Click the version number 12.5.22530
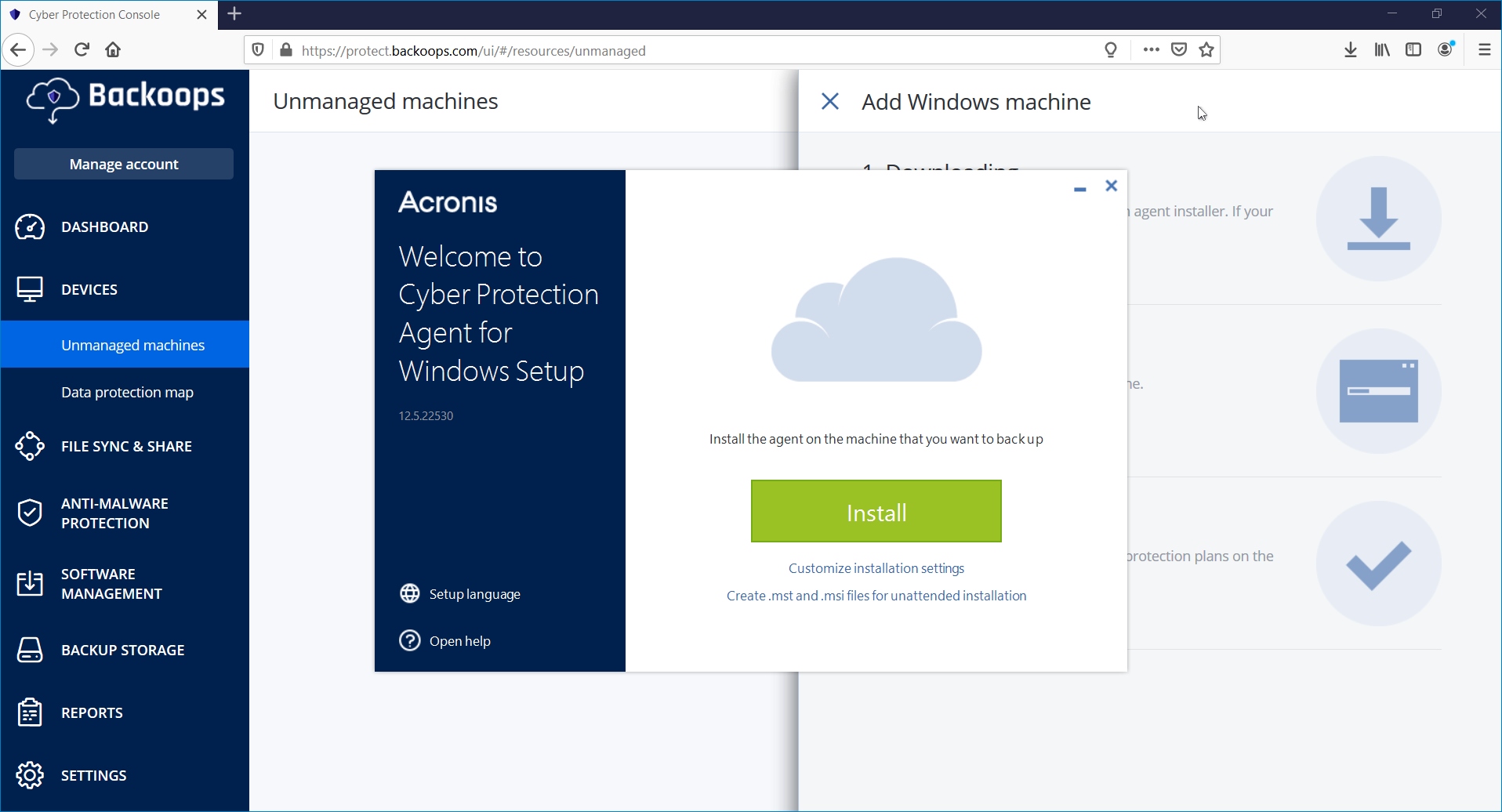The image size is (1502, 812). (426, 415)
